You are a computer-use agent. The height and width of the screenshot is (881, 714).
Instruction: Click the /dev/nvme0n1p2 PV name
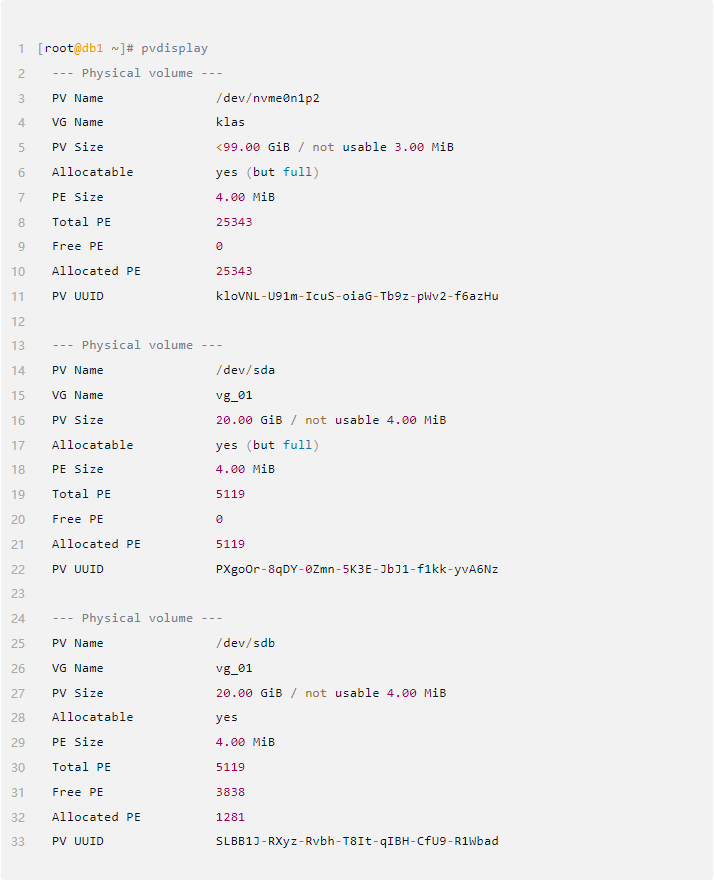[268, 98]
